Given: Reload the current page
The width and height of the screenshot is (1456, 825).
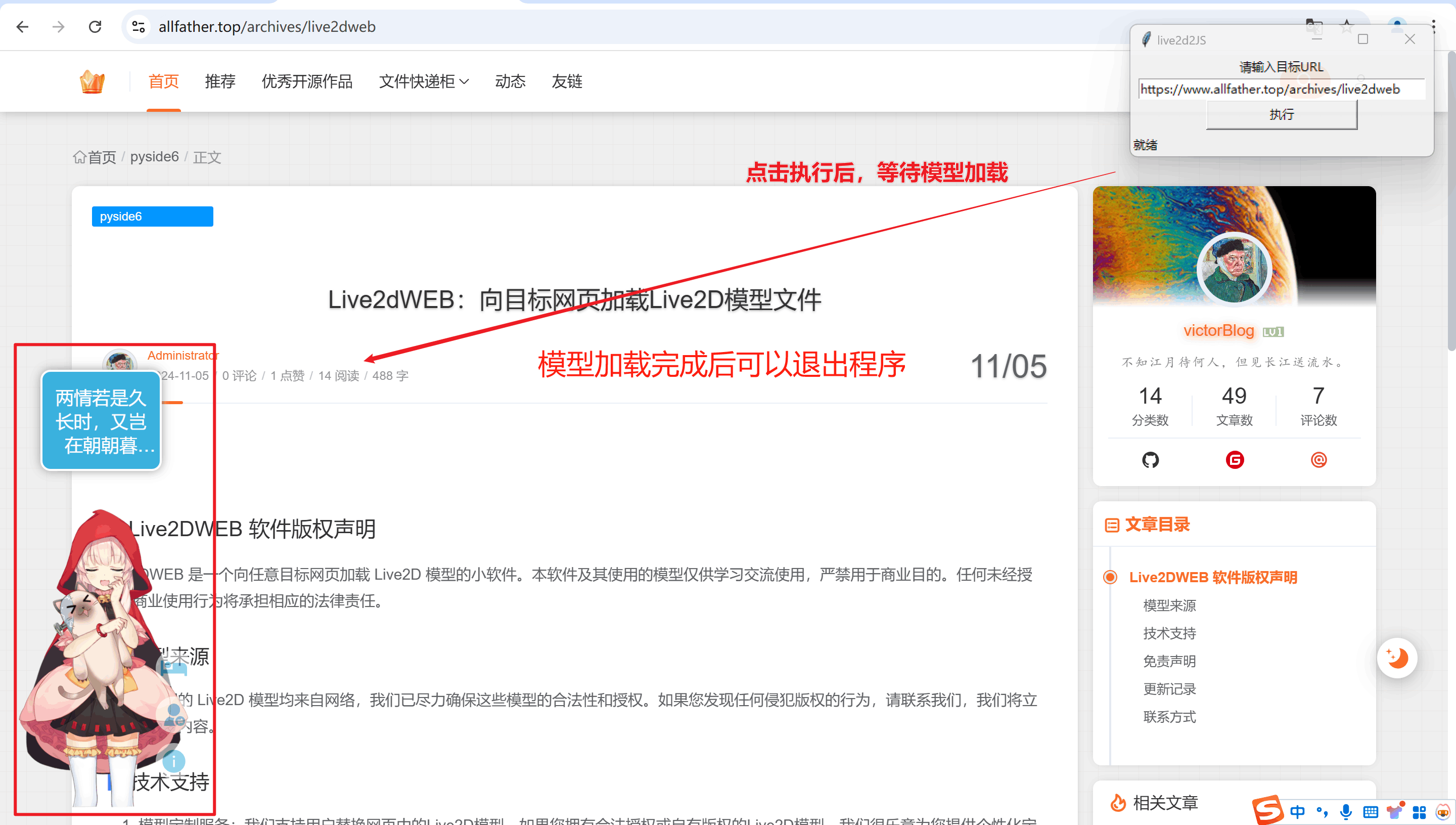Looking at the screenshot, I should pos(95,27).
